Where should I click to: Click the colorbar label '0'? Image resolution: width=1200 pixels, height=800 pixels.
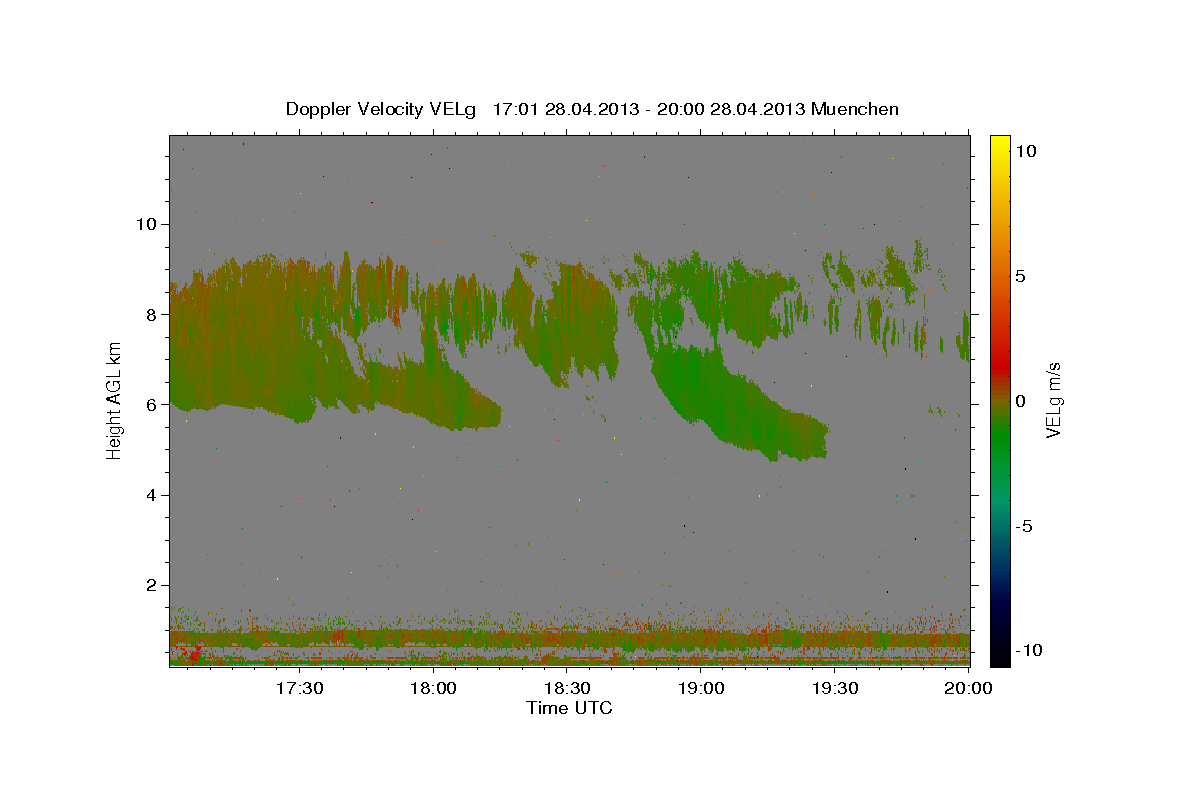coord(1021,401)
